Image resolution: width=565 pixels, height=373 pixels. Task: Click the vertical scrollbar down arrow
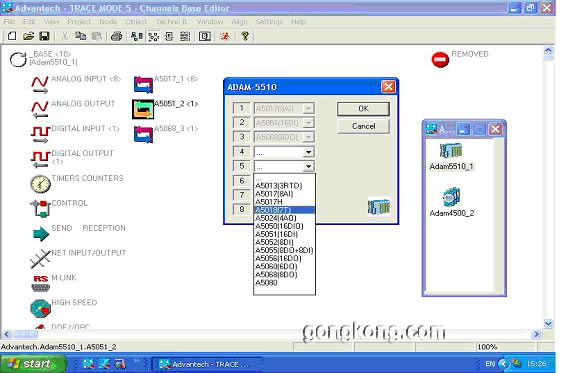click(x=548, y=323)
